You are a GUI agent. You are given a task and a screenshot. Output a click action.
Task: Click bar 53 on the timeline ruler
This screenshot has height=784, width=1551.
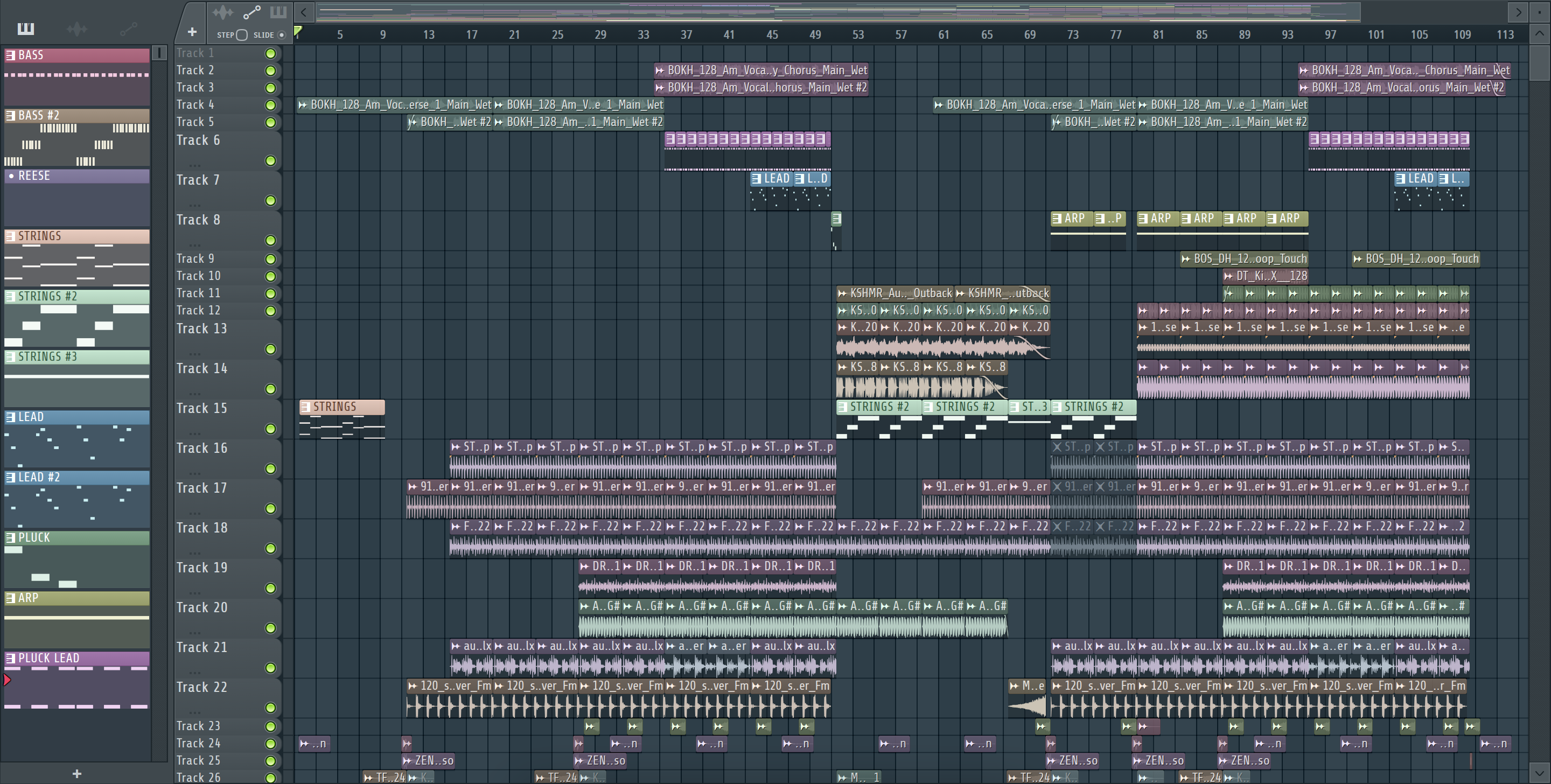click(x=858, y=34)
